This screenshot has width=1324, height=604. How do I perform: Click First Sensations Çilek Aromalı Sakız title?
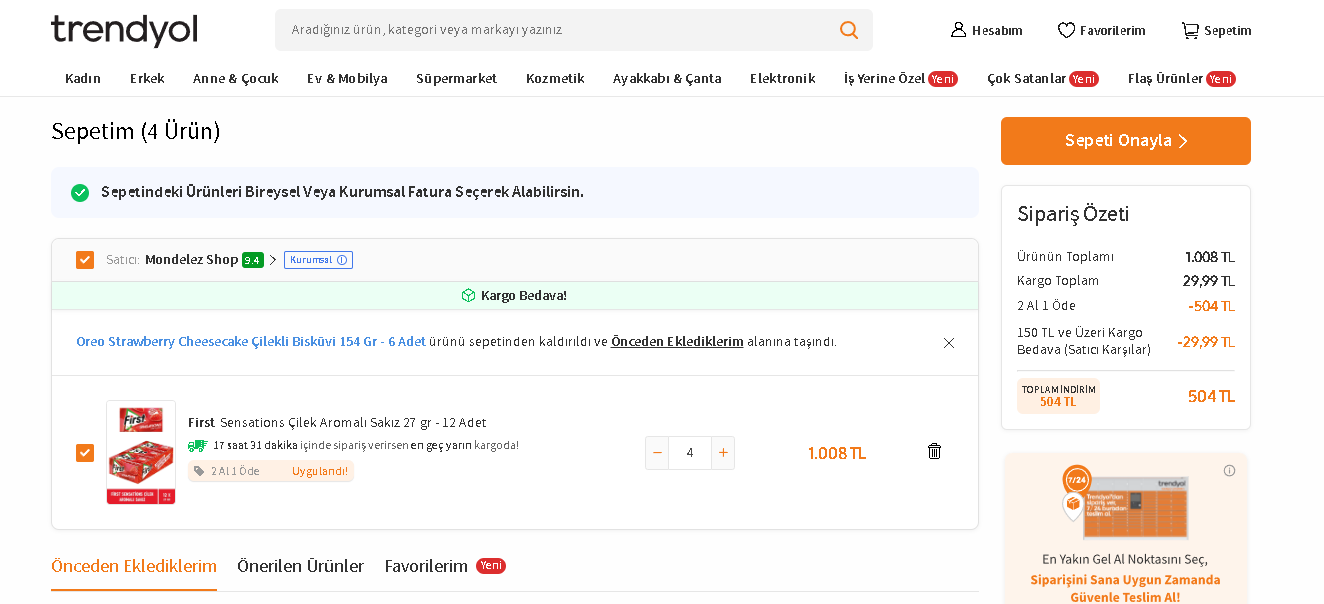pos(337,422)
